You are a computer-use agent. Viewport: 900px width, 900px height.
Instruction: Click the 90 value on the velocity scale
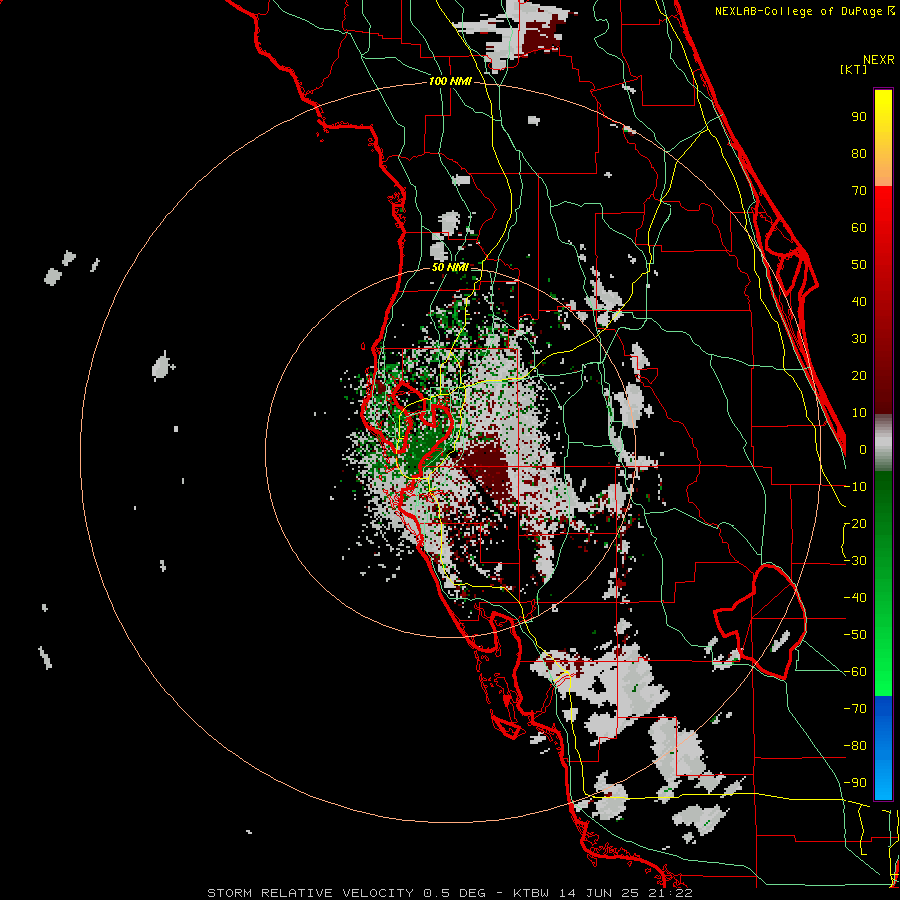859,117
